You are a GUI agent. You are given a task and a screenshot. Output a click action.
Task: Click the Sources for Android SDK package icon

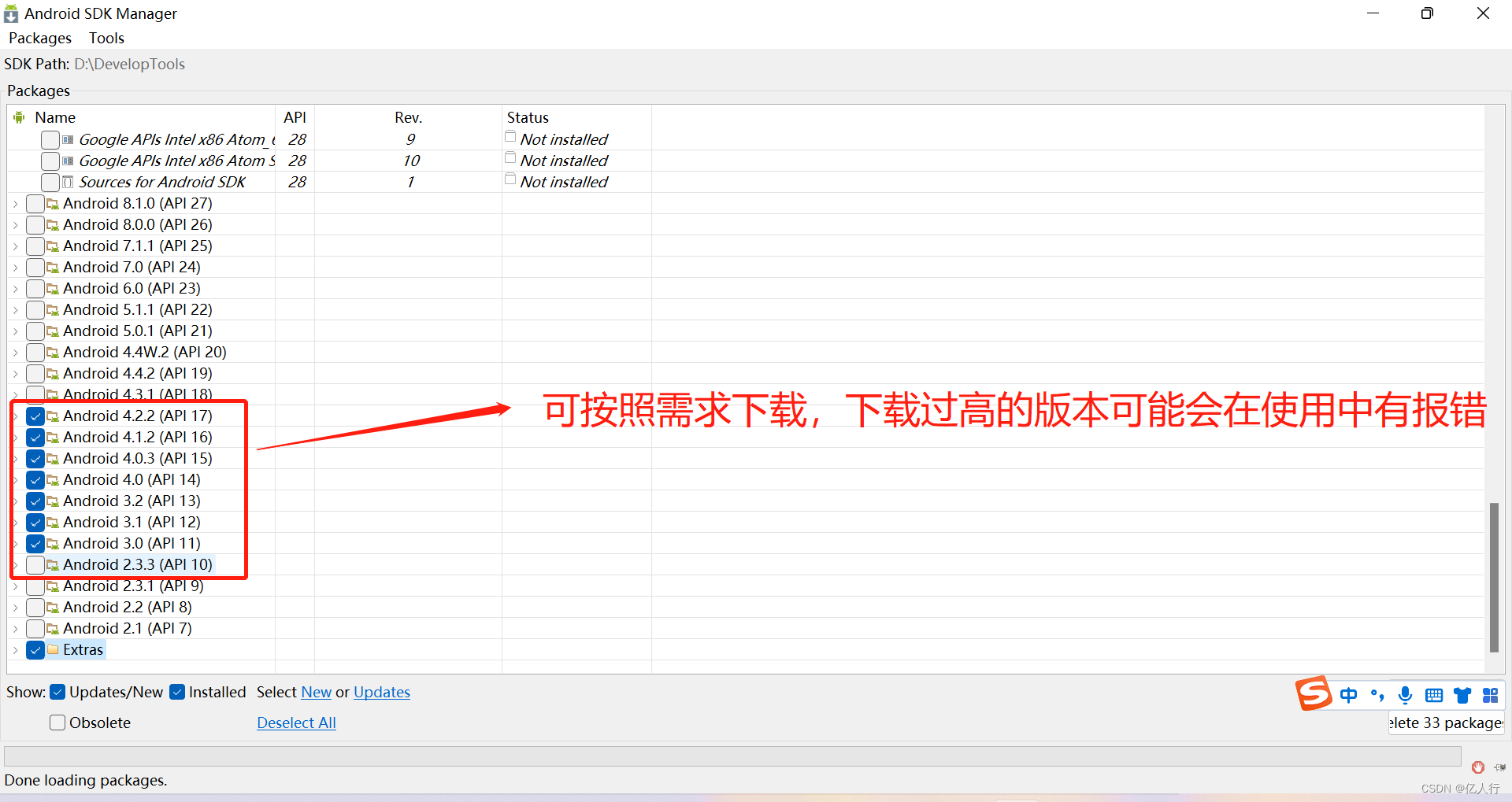point(69,183)
